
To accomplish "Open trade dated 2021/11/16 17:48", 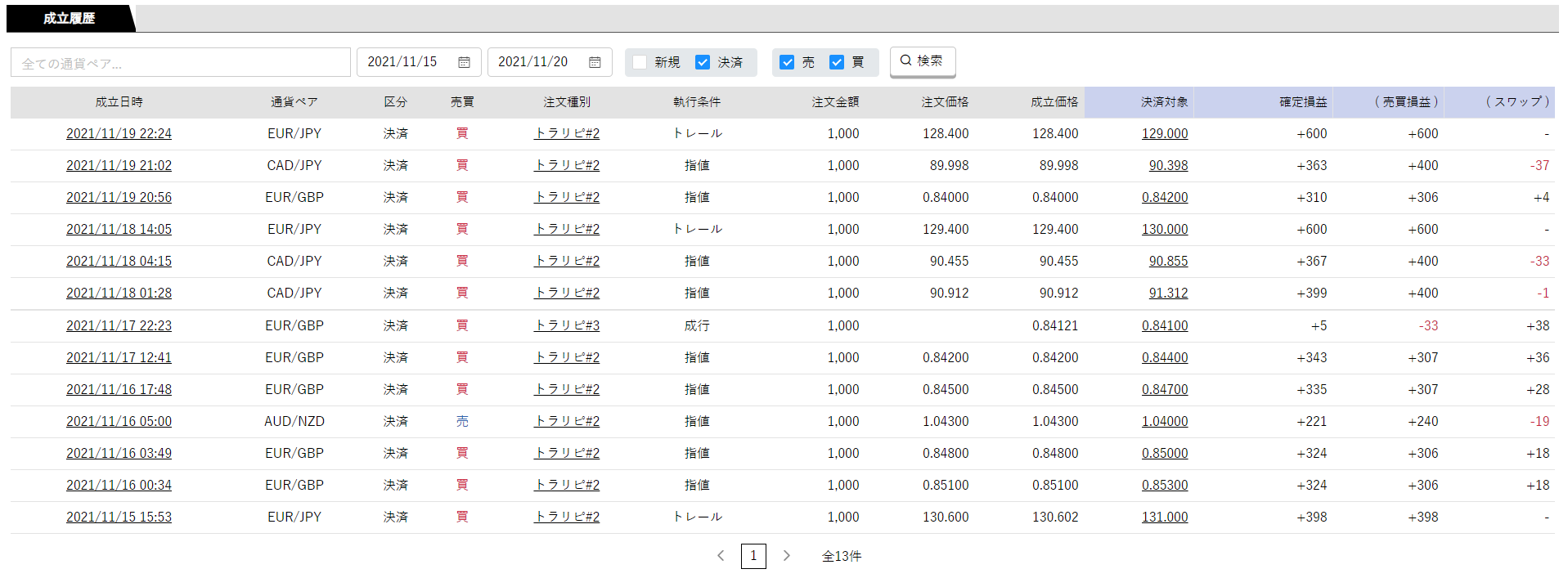I will click(x=119, y=389).
